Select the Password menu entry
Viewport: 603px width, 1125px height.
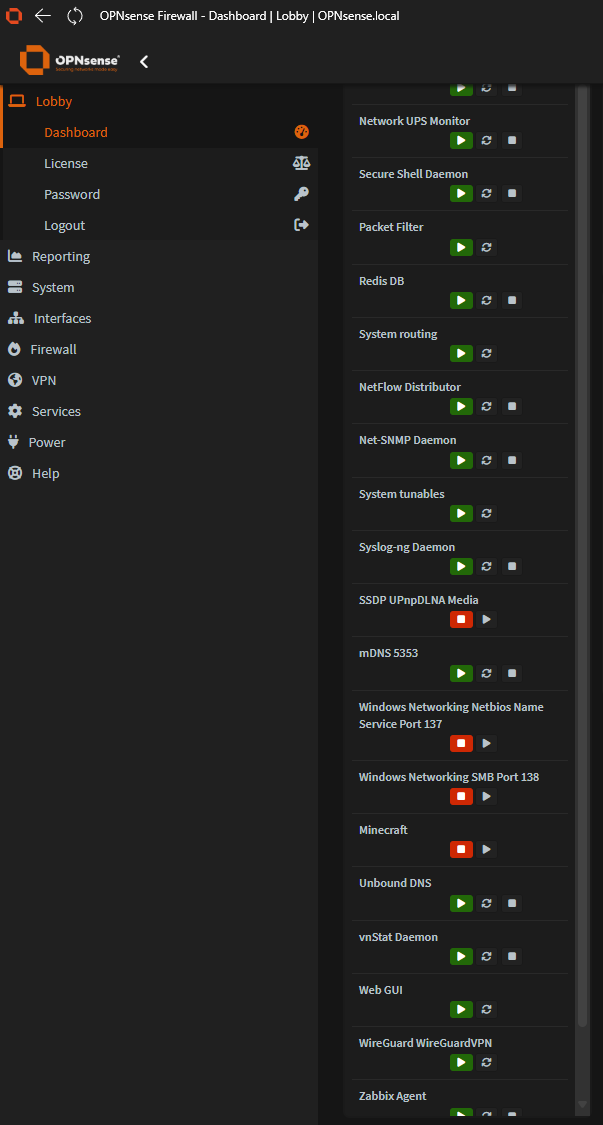point(72,194)
